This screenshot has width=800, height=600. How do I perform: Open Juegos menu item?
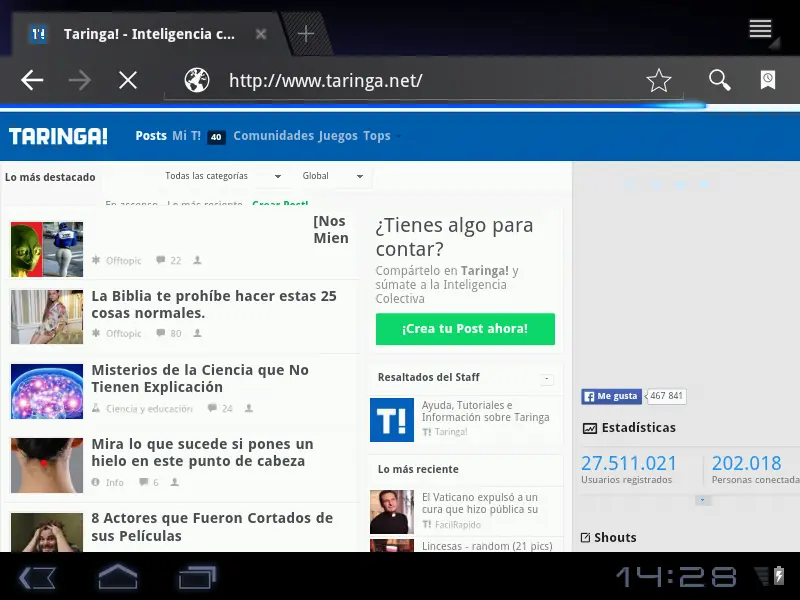tap(338, 136)
